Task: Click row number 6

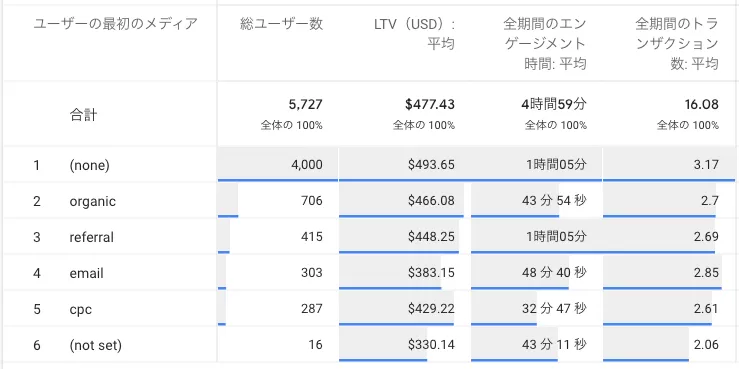Action: pyautogui.click(x=37, y=345)
